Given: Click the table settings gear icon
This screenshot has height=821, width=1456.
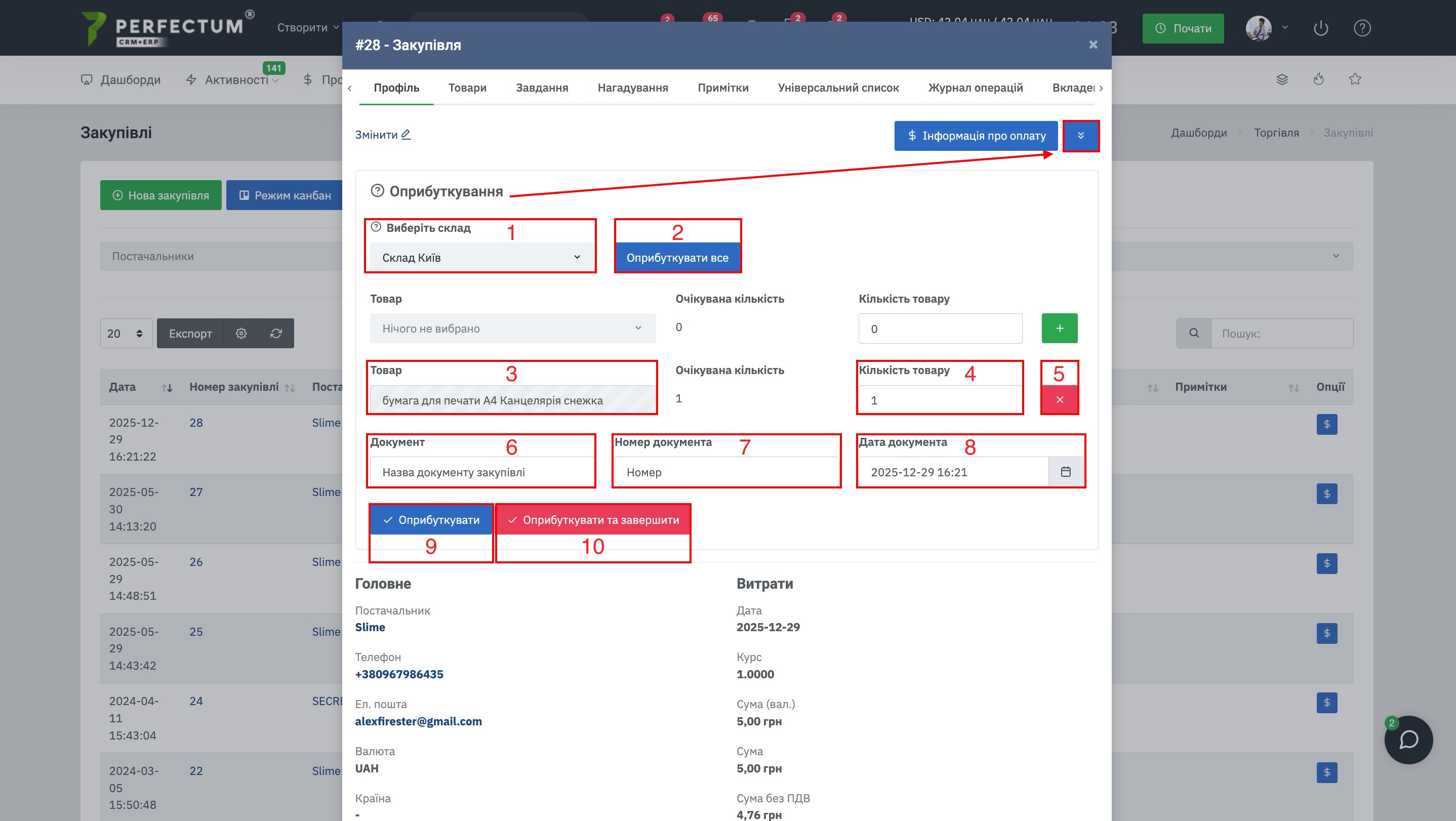Looking at the screenshot, I should (241, 334).
